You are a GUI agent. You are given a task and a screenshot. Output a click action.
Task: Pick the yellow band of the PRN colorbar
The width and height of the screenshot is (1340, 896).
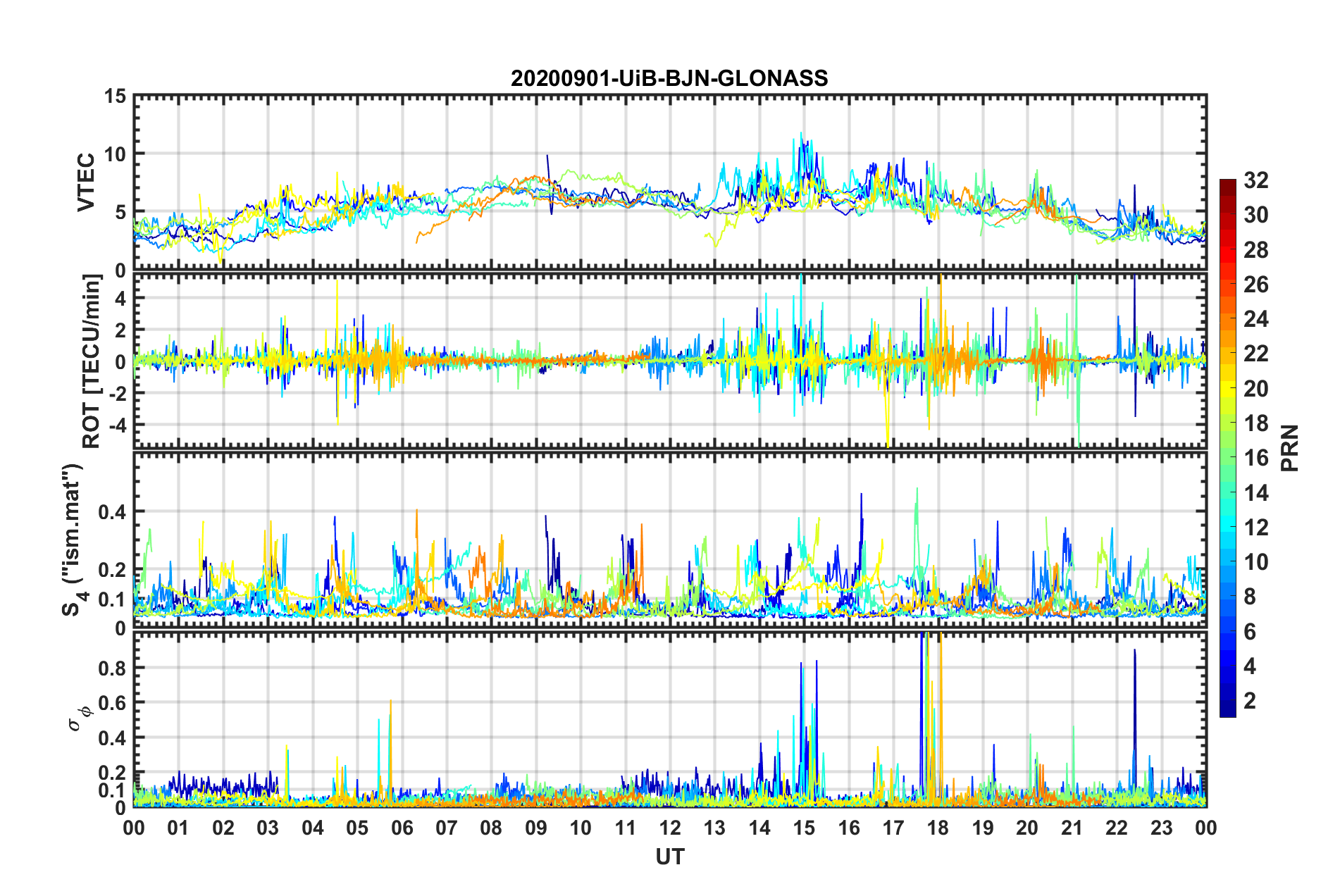coord(1227,389)
